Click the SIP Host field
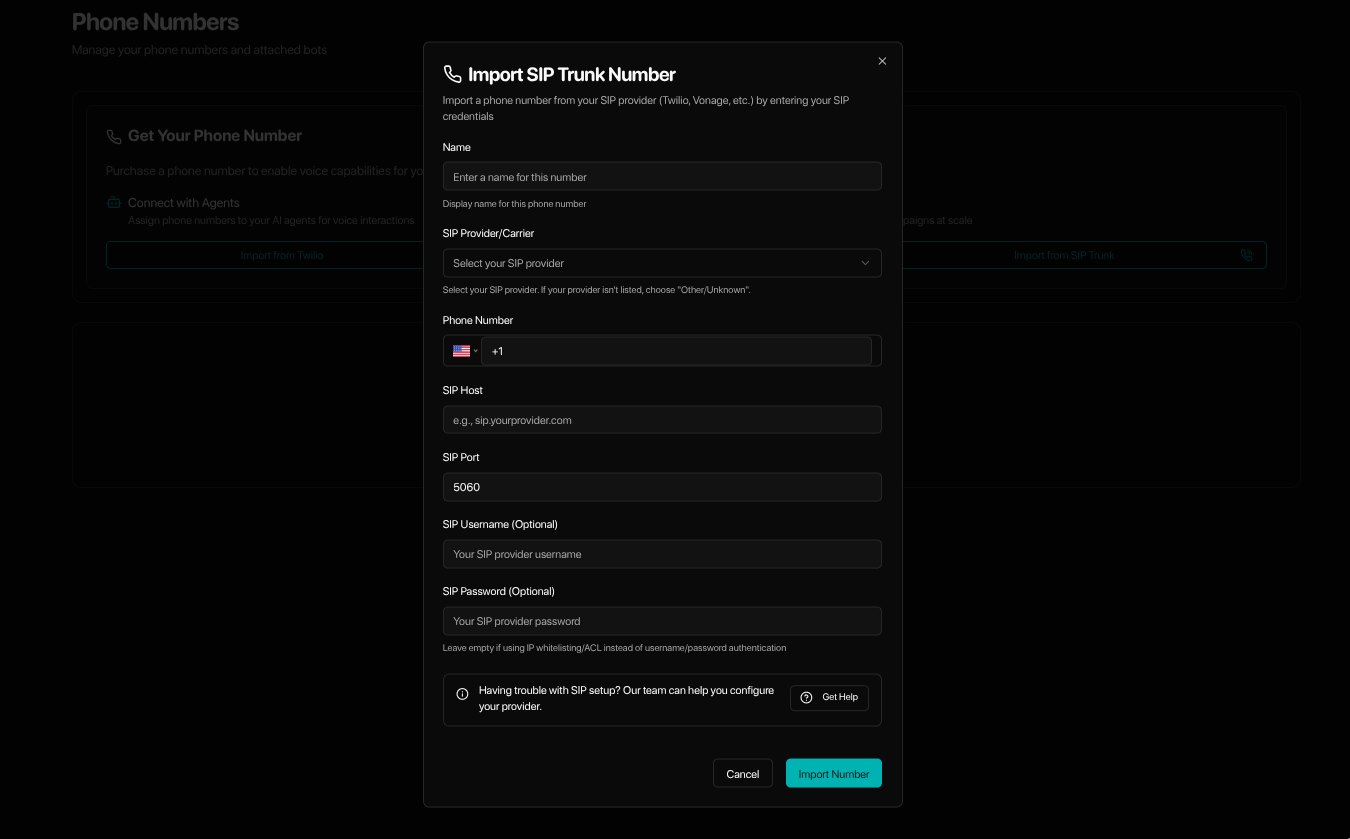 662,419
